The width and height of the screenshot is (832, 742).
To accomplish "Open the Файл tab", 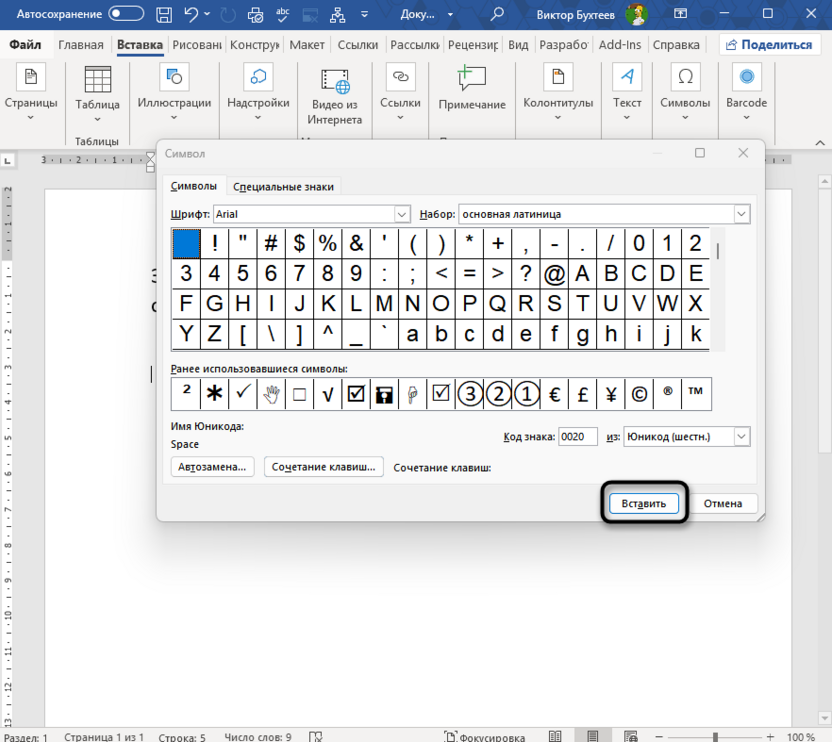I will coord(25,45).
